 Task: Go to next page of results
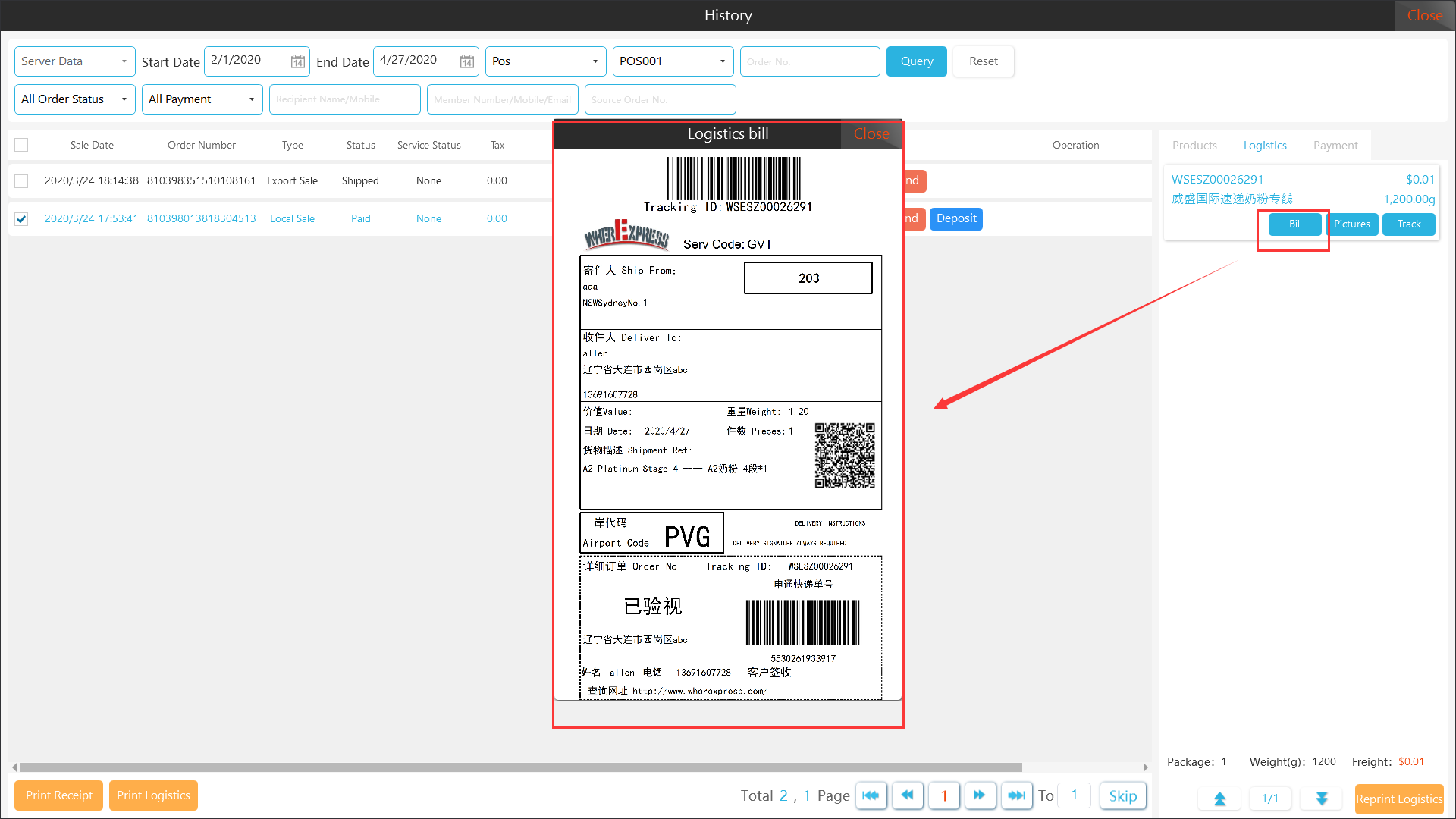979,795
